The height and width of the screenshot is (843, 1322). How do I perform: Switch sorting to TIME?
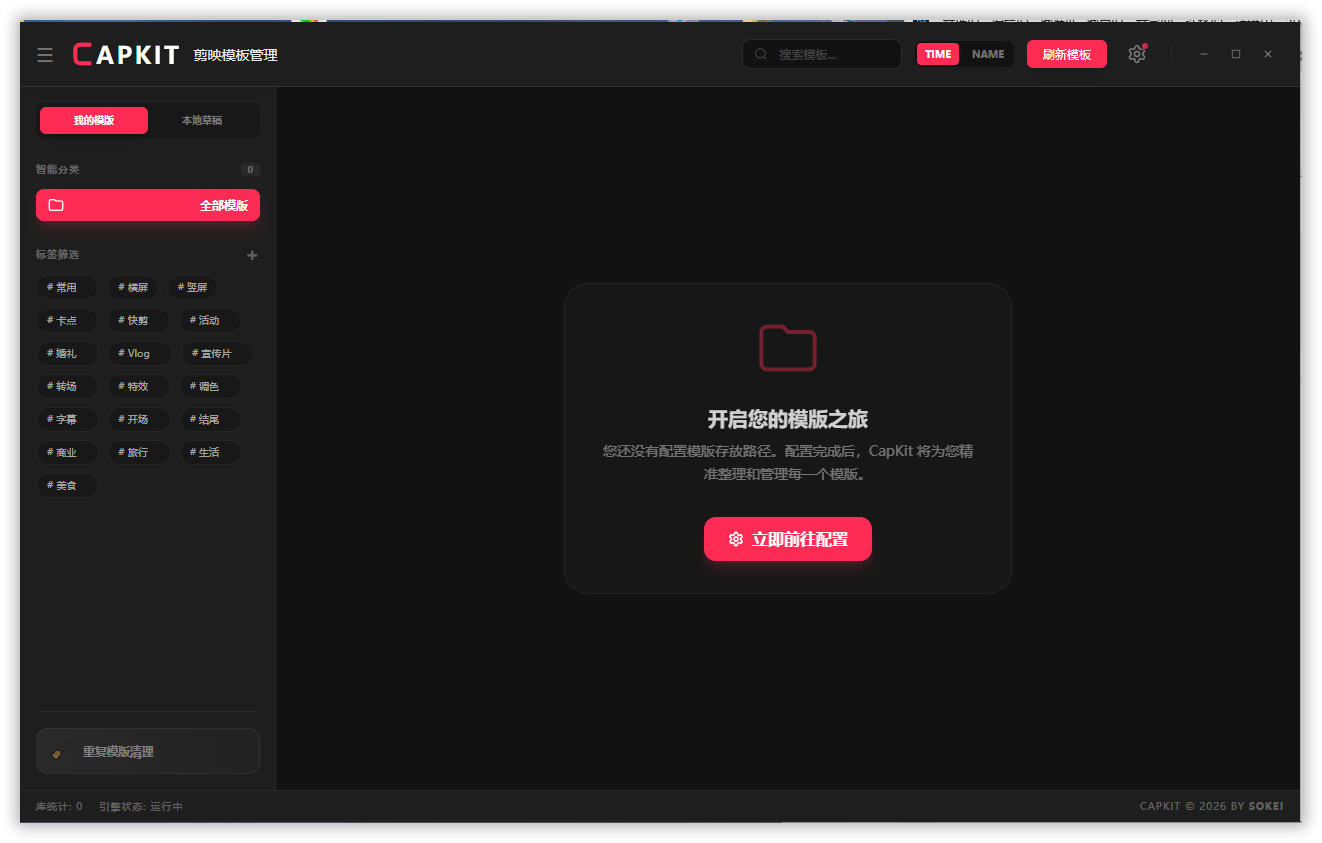(x=938, y=54)
